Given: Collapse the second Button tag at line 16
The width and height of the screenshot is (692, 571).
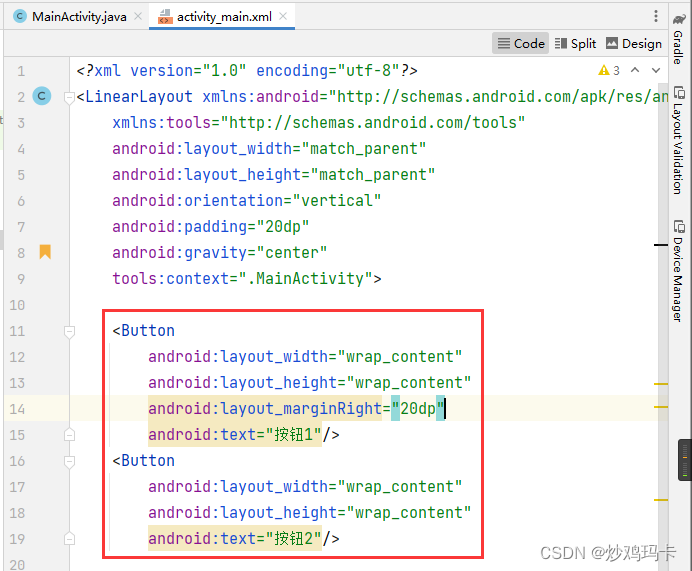Looking at the screenshot, I should [69, 462].
